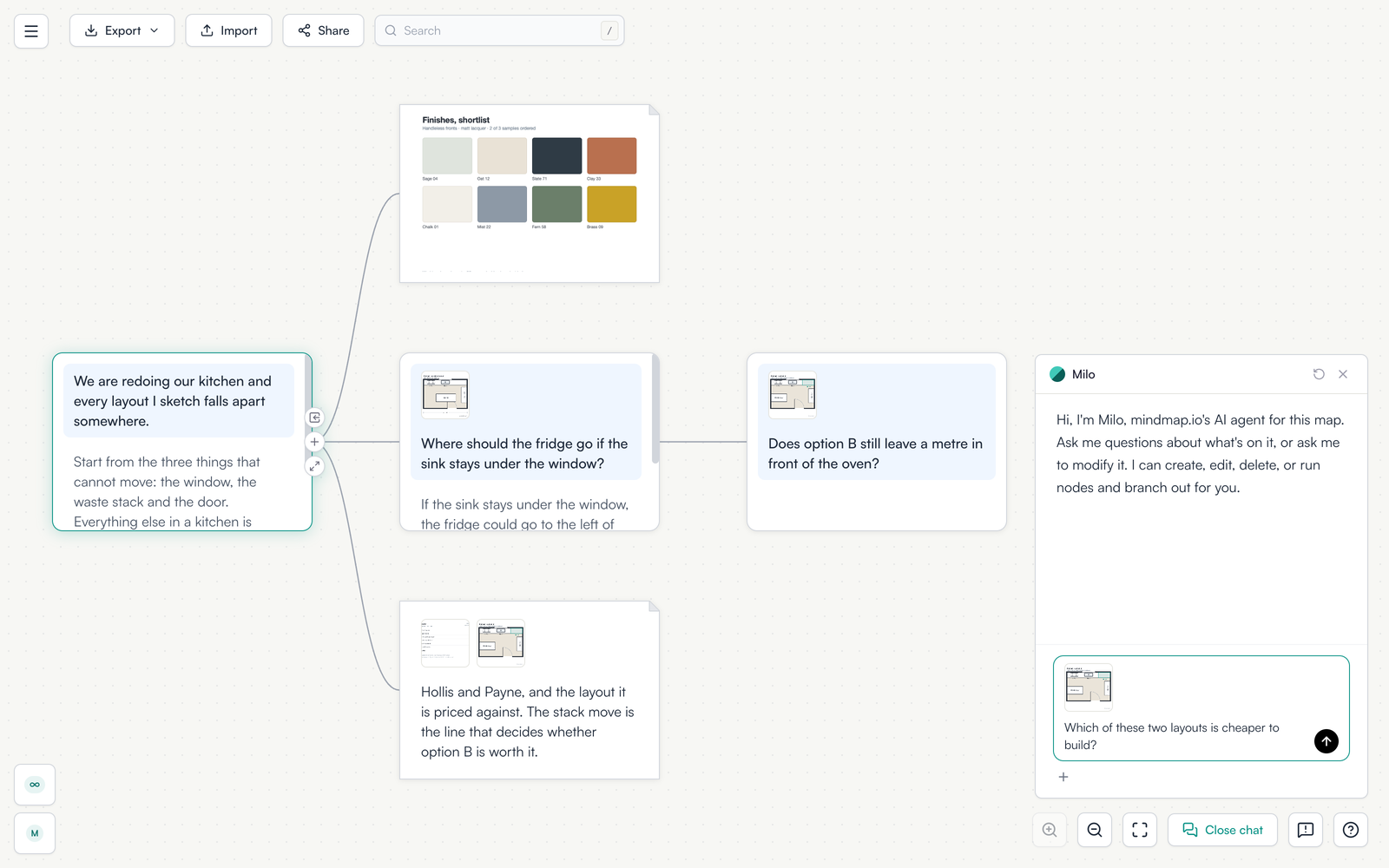Open the floor plan thumbnail in Hollis and Payne node

[x=501, y=643]
